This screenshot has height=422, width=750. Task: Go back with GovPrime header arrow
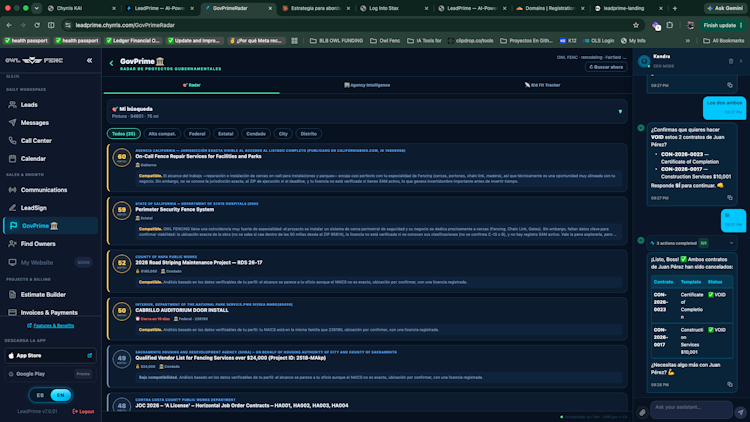[x=111, y=63]
